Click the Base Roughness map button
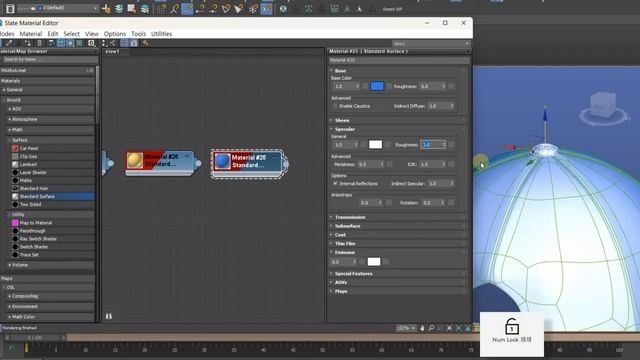 point(451,87)
